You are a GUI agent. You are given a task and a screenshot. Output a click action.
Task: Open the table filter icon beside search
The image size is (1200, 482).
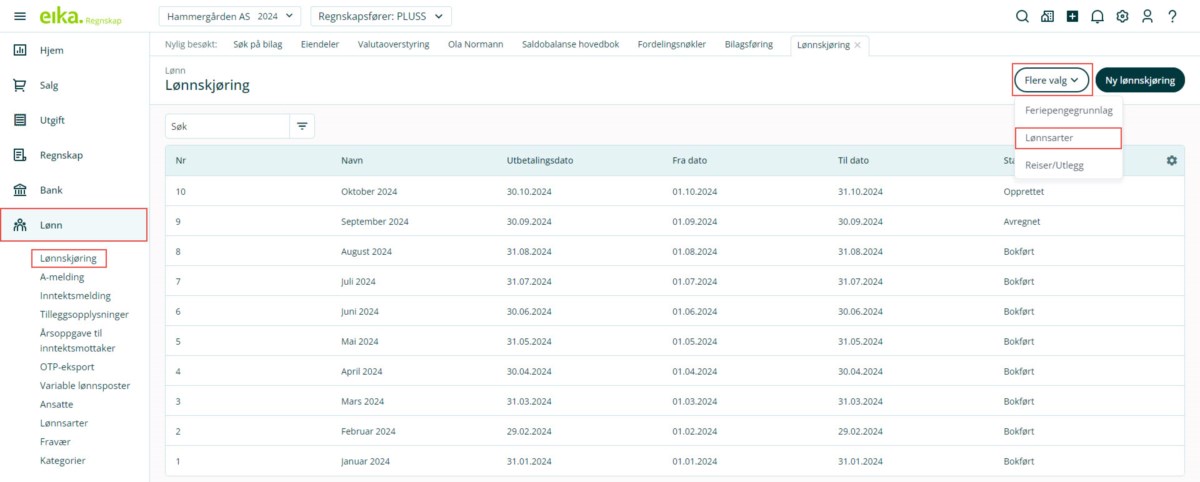click(x=302, y=126)
